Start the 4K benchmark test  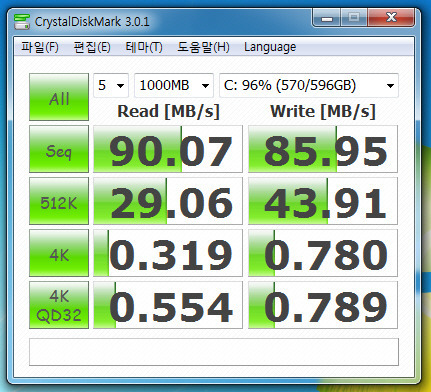pyautogui.click(x=59, y=253)
